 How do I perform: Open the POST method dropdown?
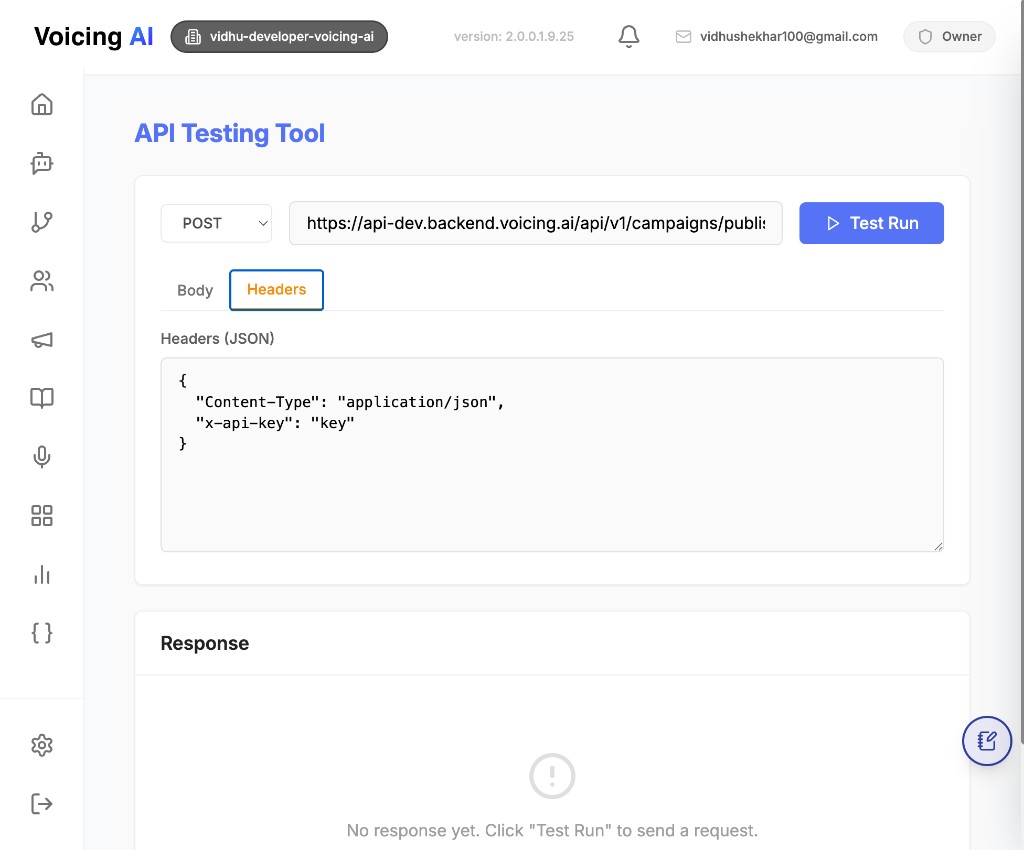(216, 223)
